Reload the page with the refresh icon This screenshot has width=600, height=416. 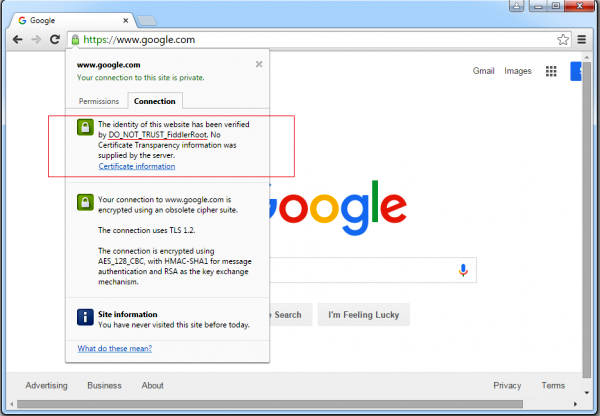tap(55, 39)
